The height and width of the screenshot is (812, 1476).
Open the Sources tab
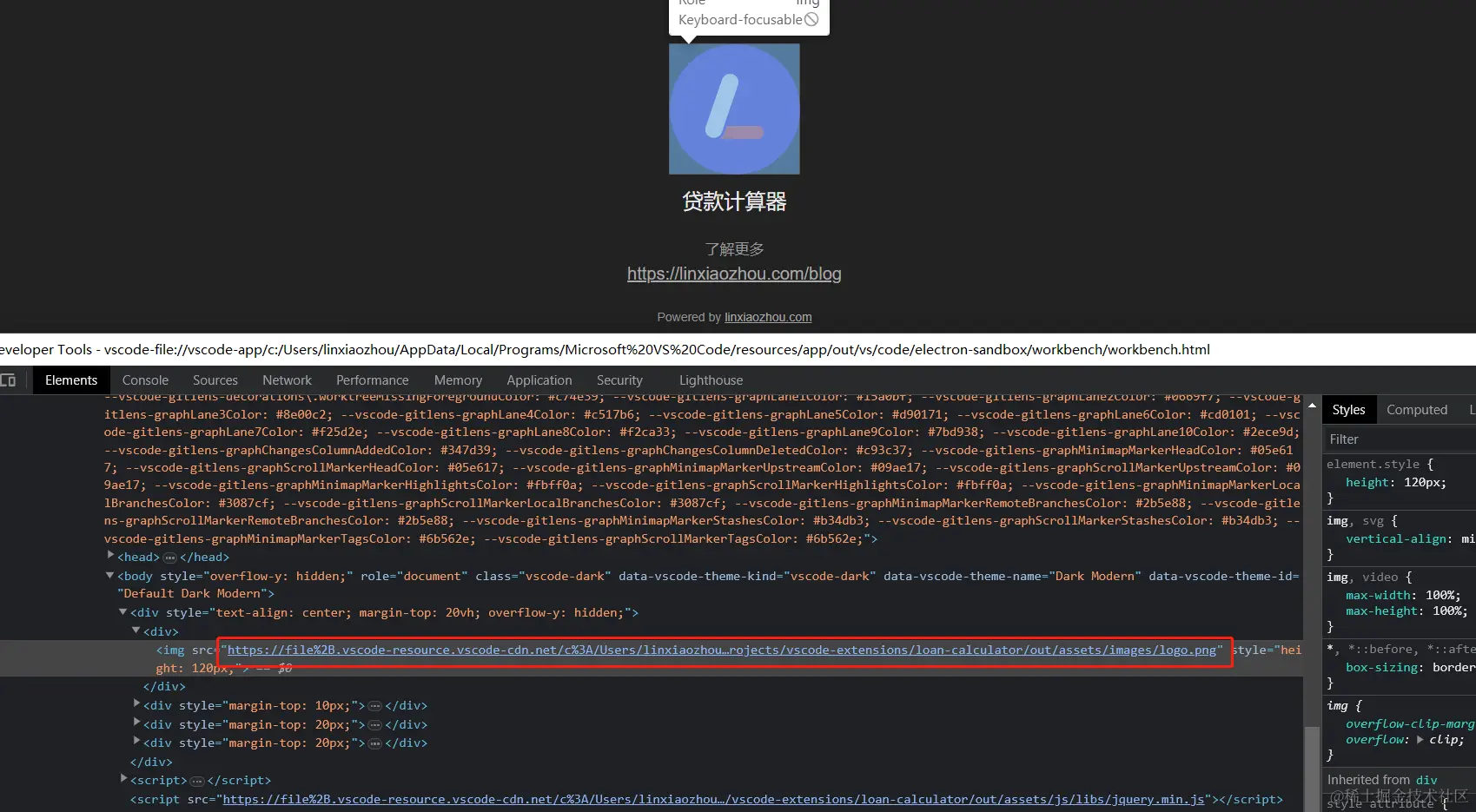tap(215, 380)
